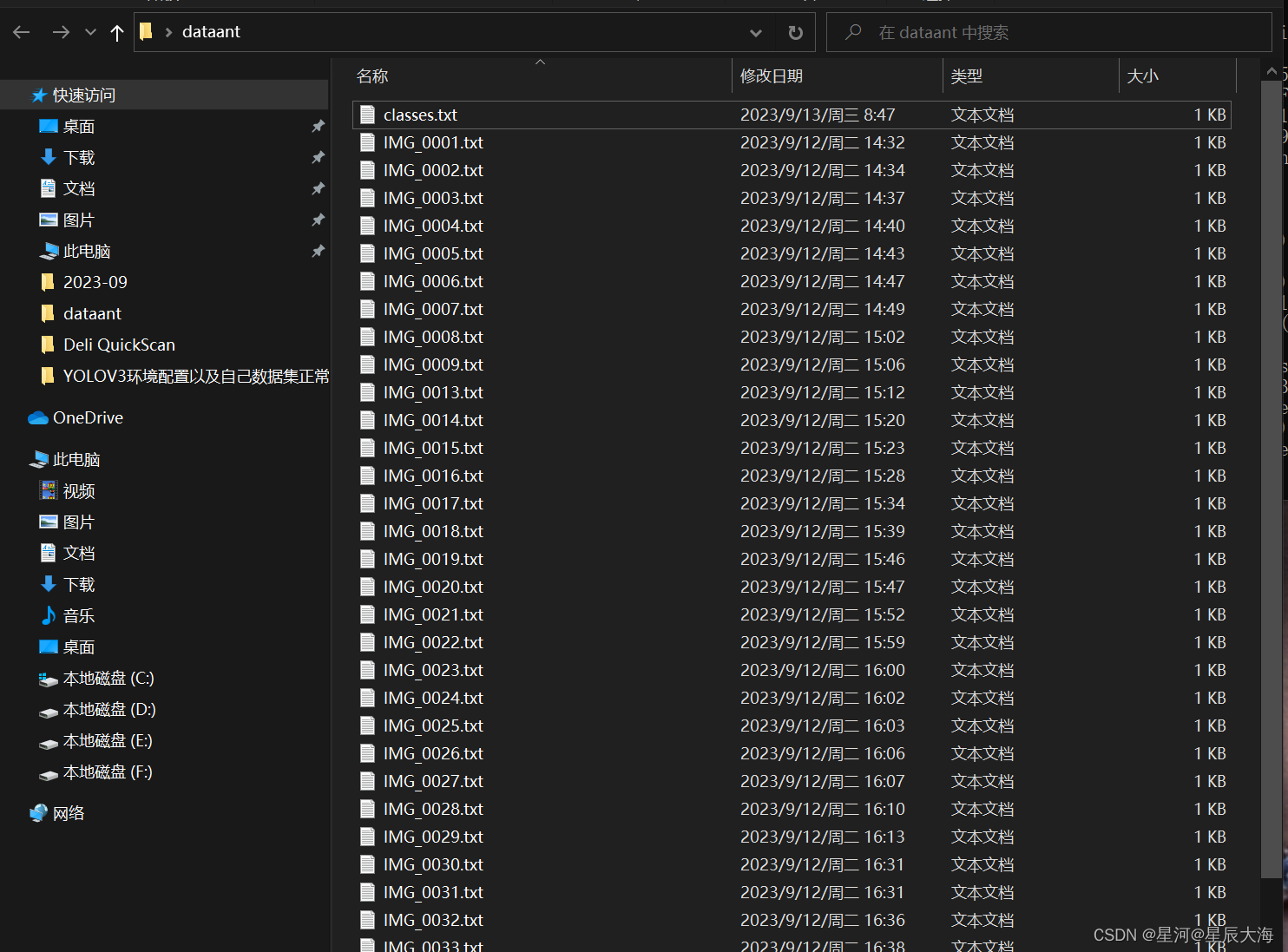
Task: Click the OneDrive cloud icon in sidebar
Action: [37, 417]
